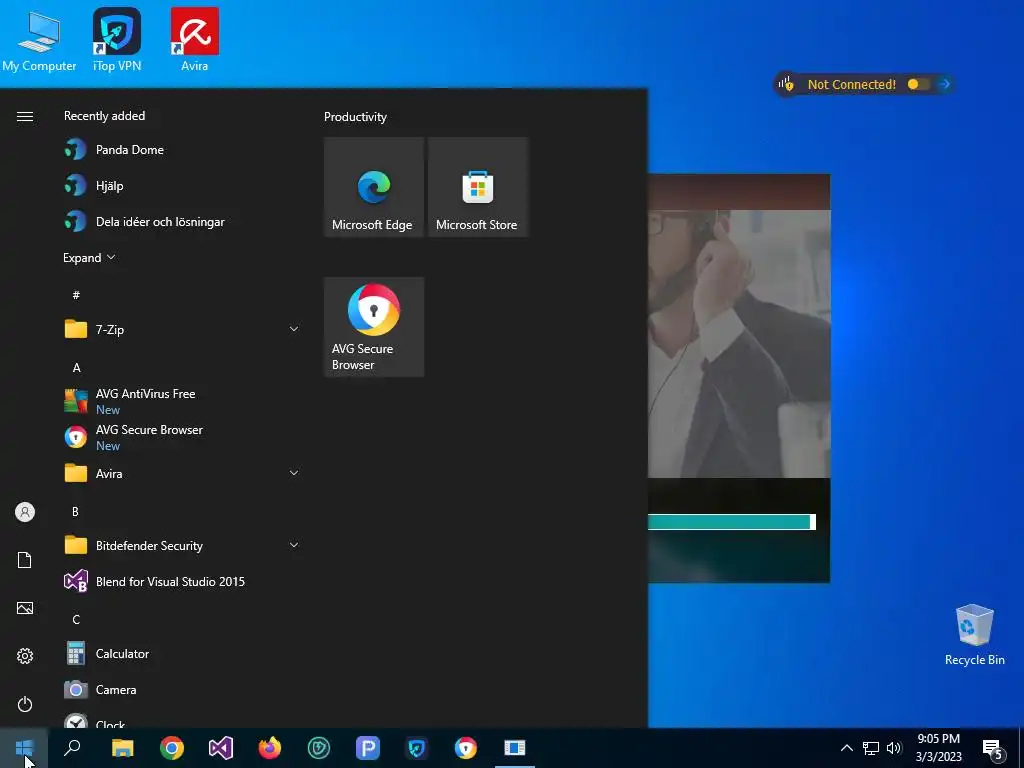Click the taskbar clock and date

938,748
